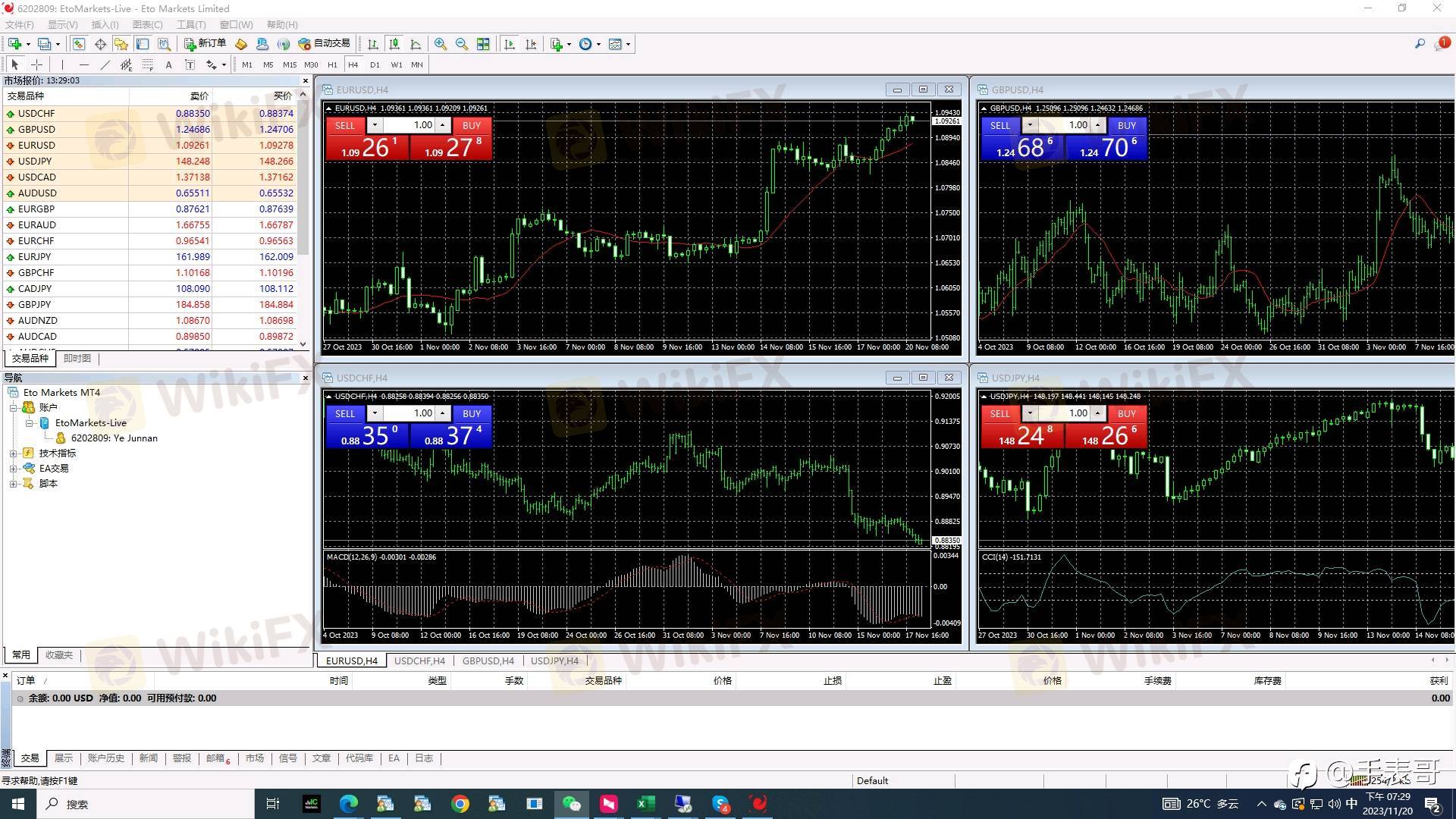The height and width of the screenshot is (819, 1456).
Task: Select the Trendline drawing tool
Action: coord(105,64)
